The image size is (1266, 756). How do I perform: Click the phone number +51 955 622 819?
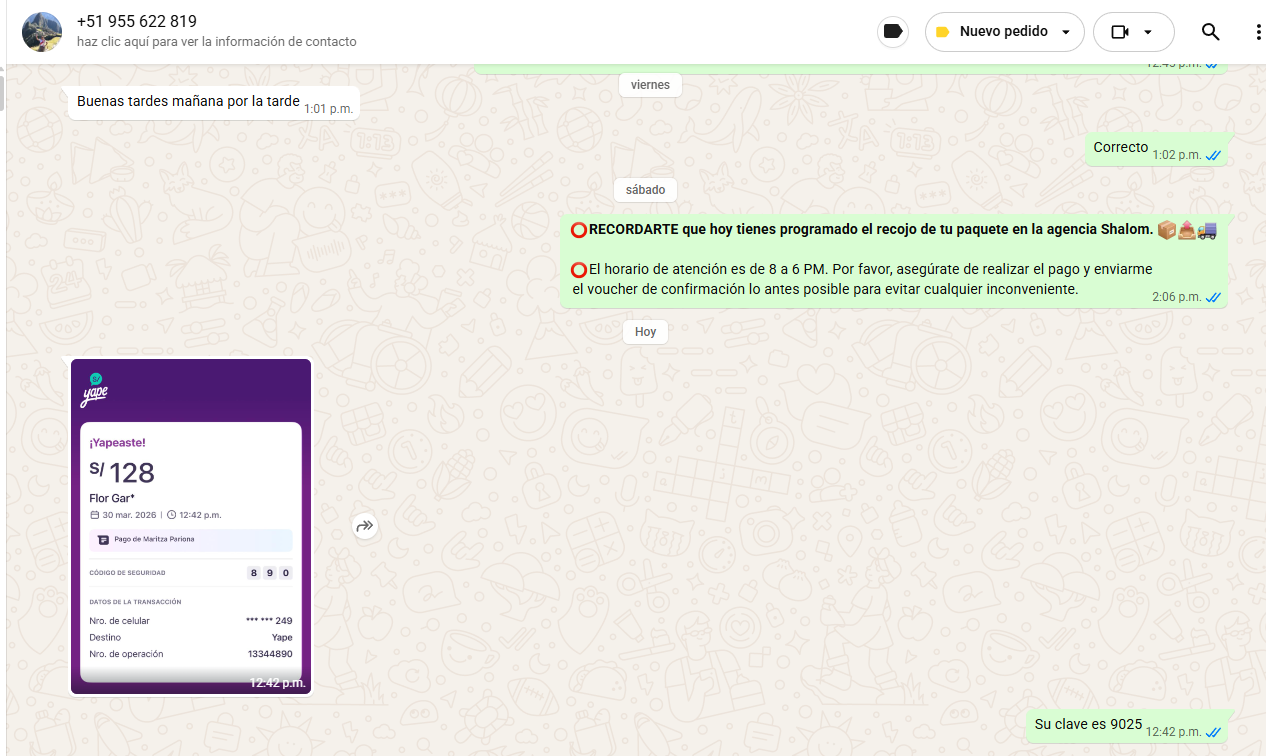137,21
